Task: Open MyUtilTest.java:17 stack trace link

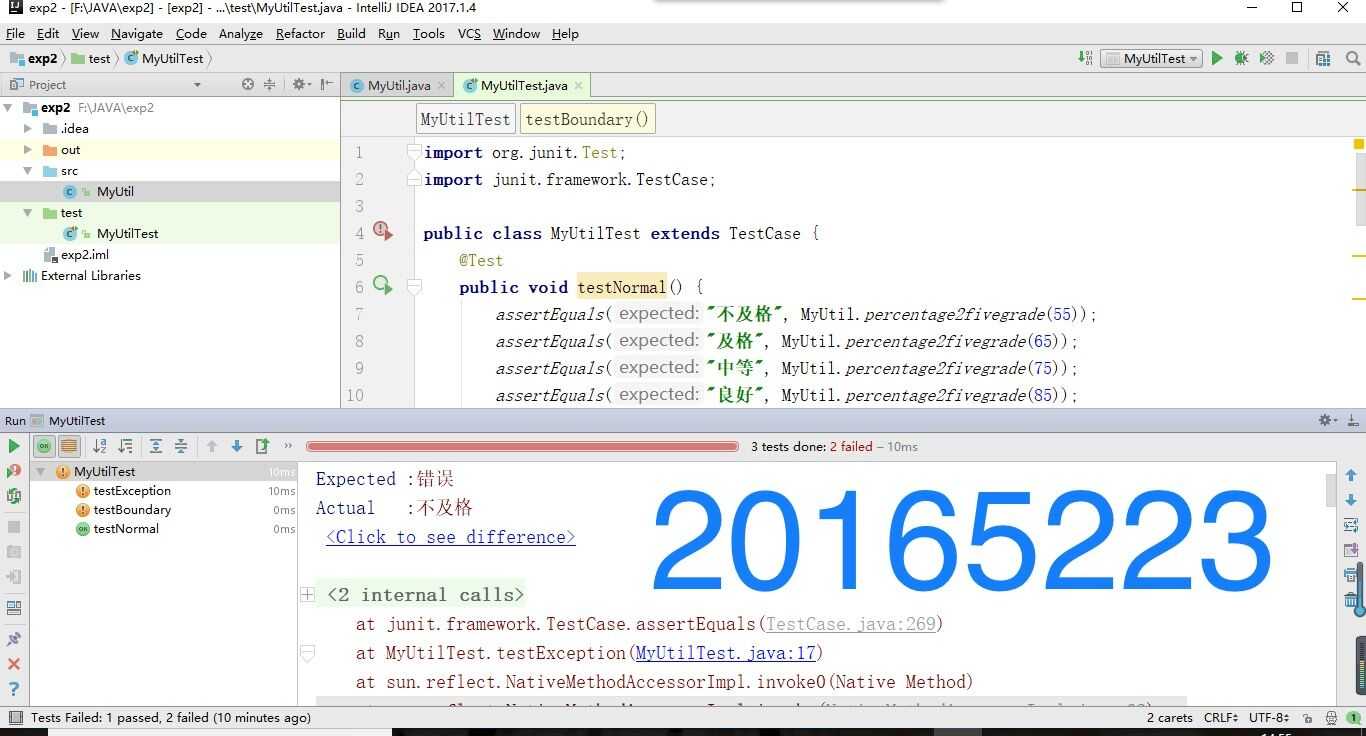Action: (726, 653)
